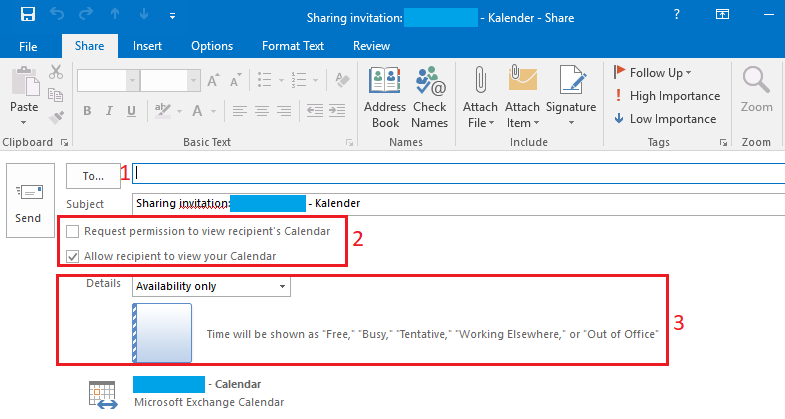Open Help question mark
This screenshot has height=419, width=785.
click(676, 15)
